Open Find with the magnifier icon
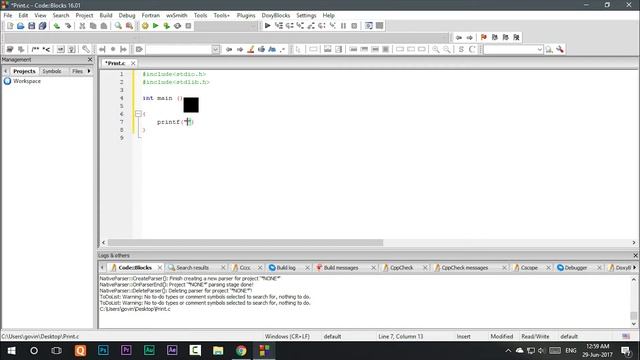This screenshot has height=360, width=640. 118,26
